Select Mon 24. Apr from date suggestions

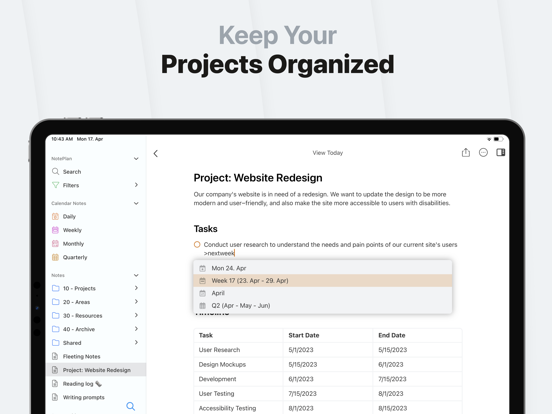pyautogui.click(x=322, y=268)
